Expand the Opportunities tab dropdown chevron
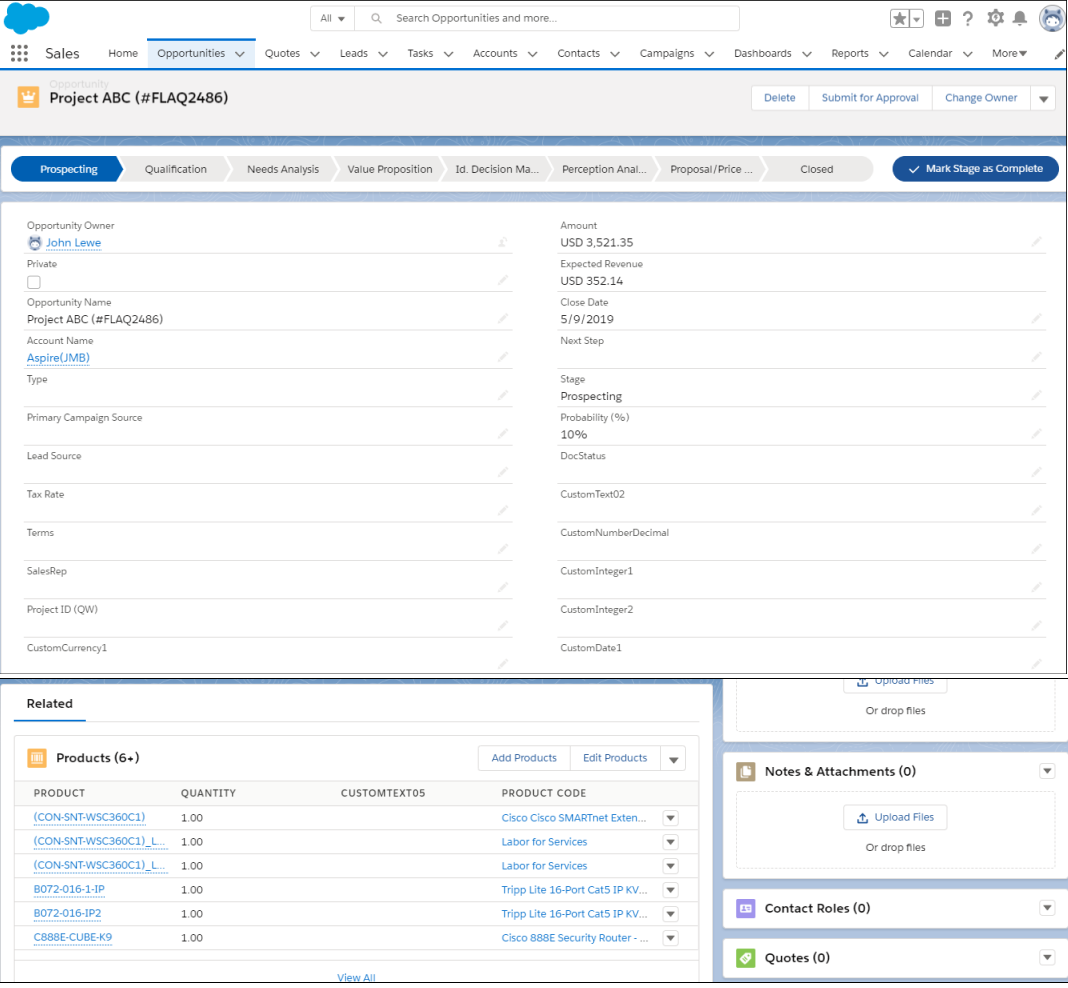1068x988 pixels. click(x=240, y=54)
